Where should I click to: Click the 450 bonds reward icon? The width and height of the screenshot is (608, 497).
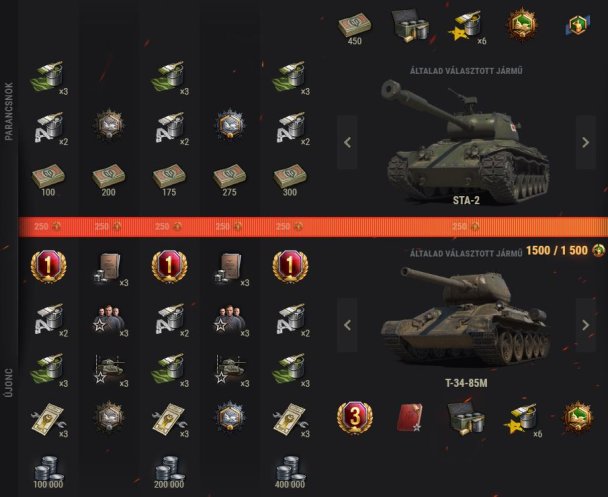click(354, 28)
